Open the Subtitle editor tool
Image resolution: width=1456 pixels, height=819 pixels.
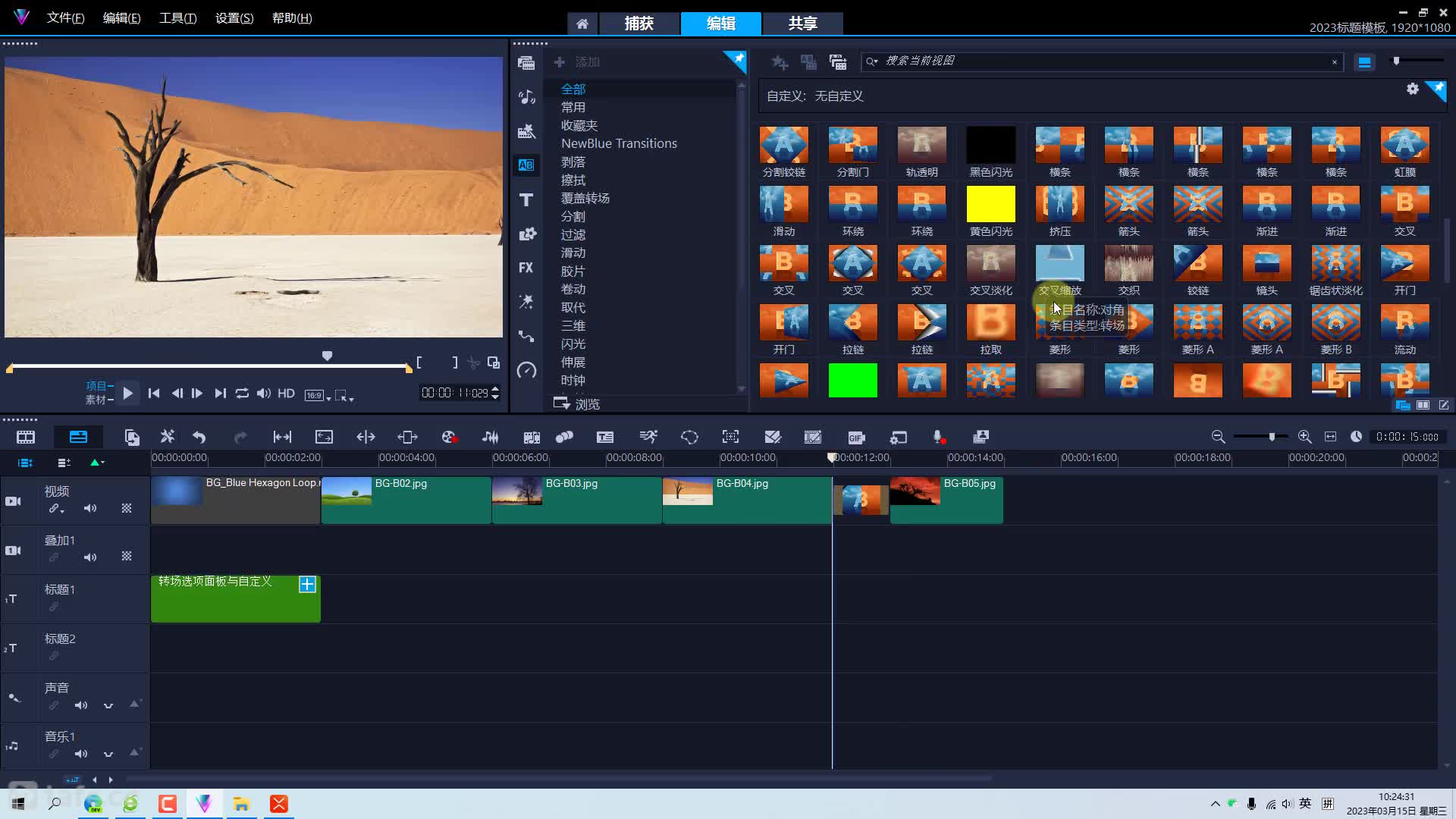click(605, 437)
